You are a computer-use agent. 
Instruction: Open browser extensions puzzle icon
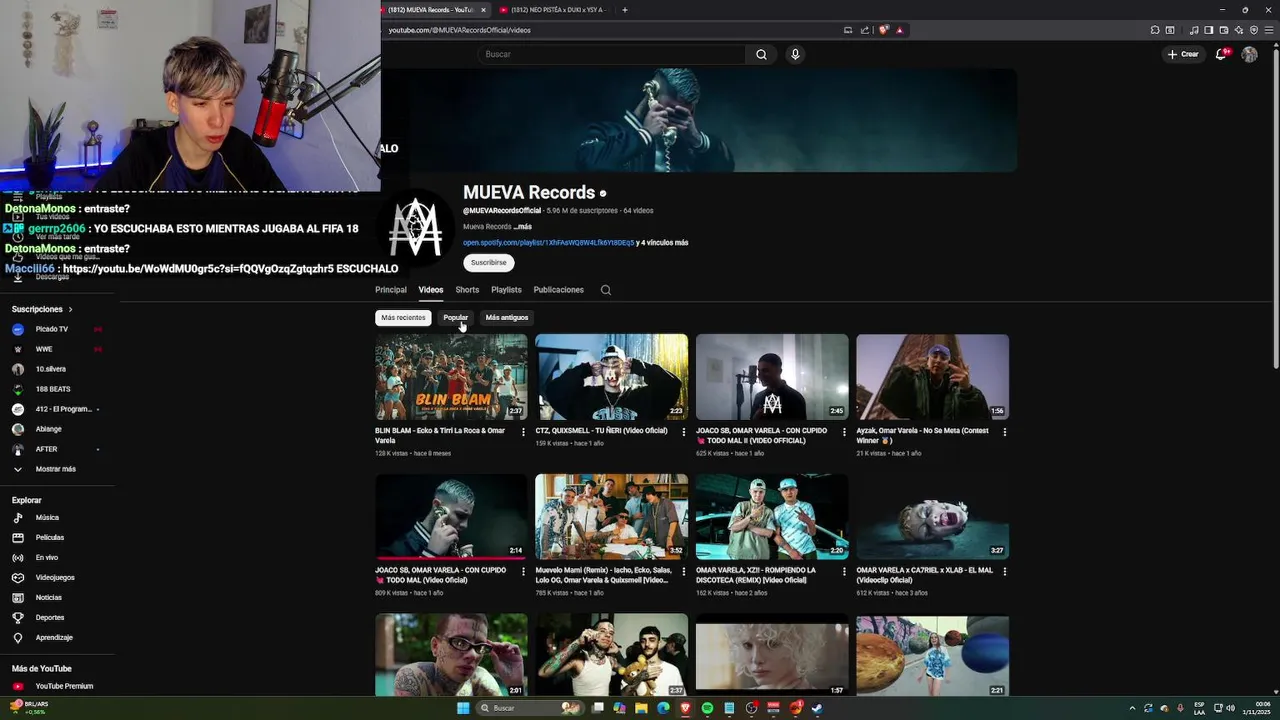click(1155, 30)
